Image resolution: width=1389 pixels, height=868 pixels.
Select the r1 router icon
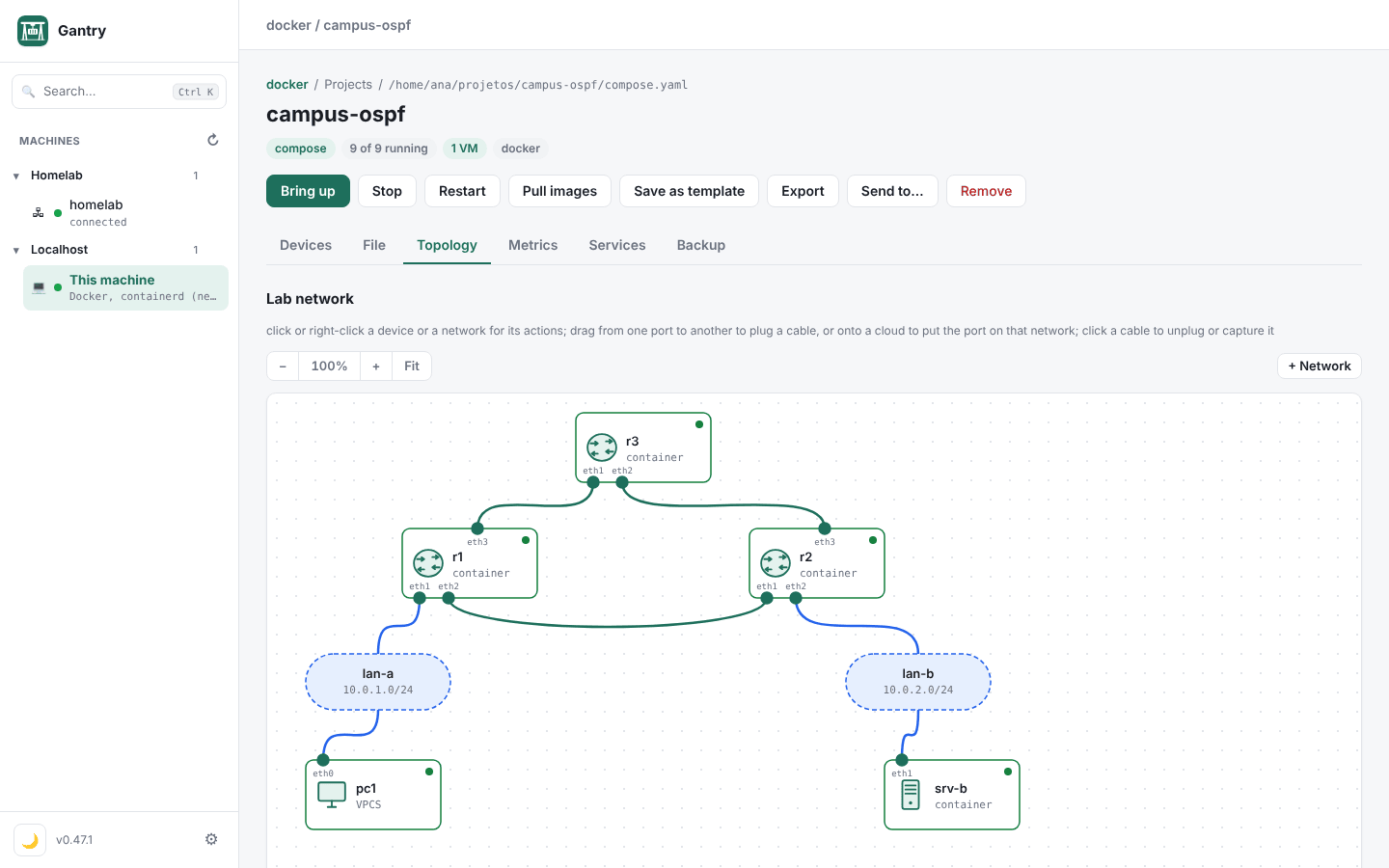428,563
